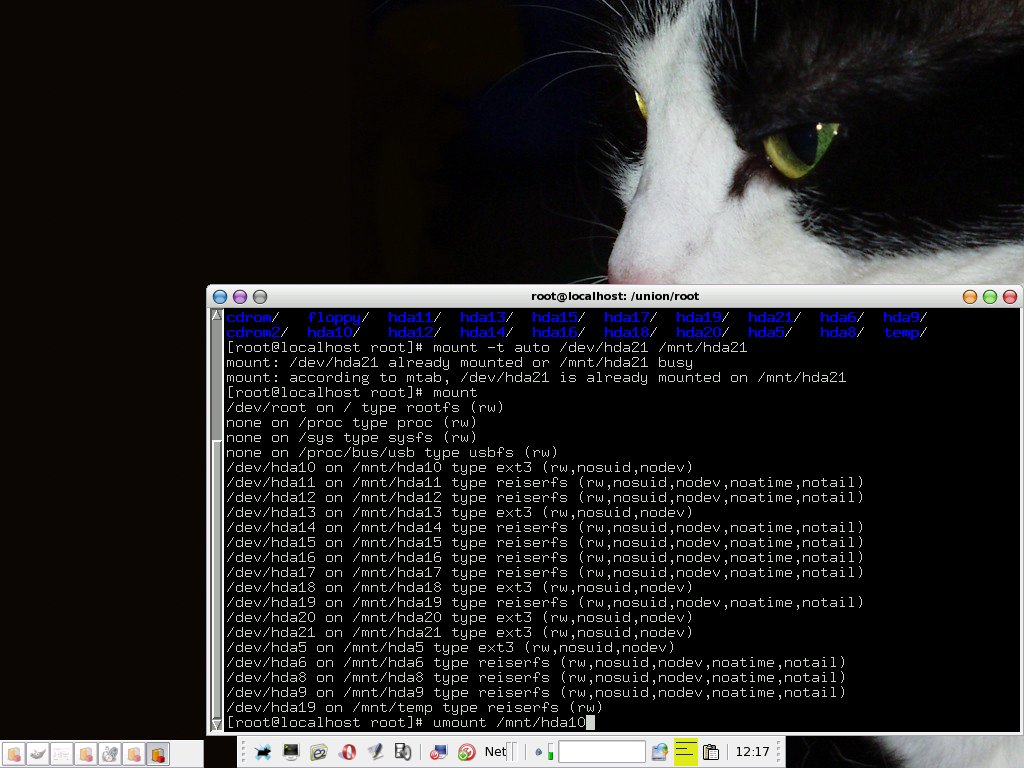Click the 12:17 panel clock
The image size is (1024, 768).
(752, 752)
